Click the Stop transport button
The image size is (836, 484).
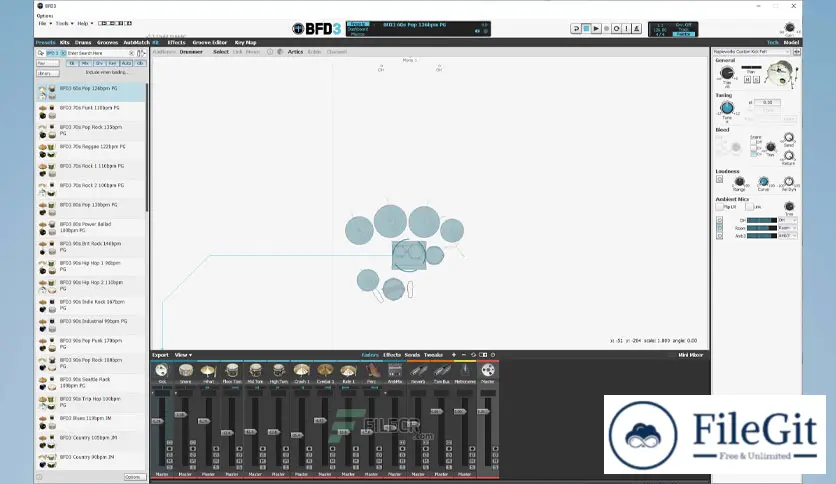pos(586,29)
